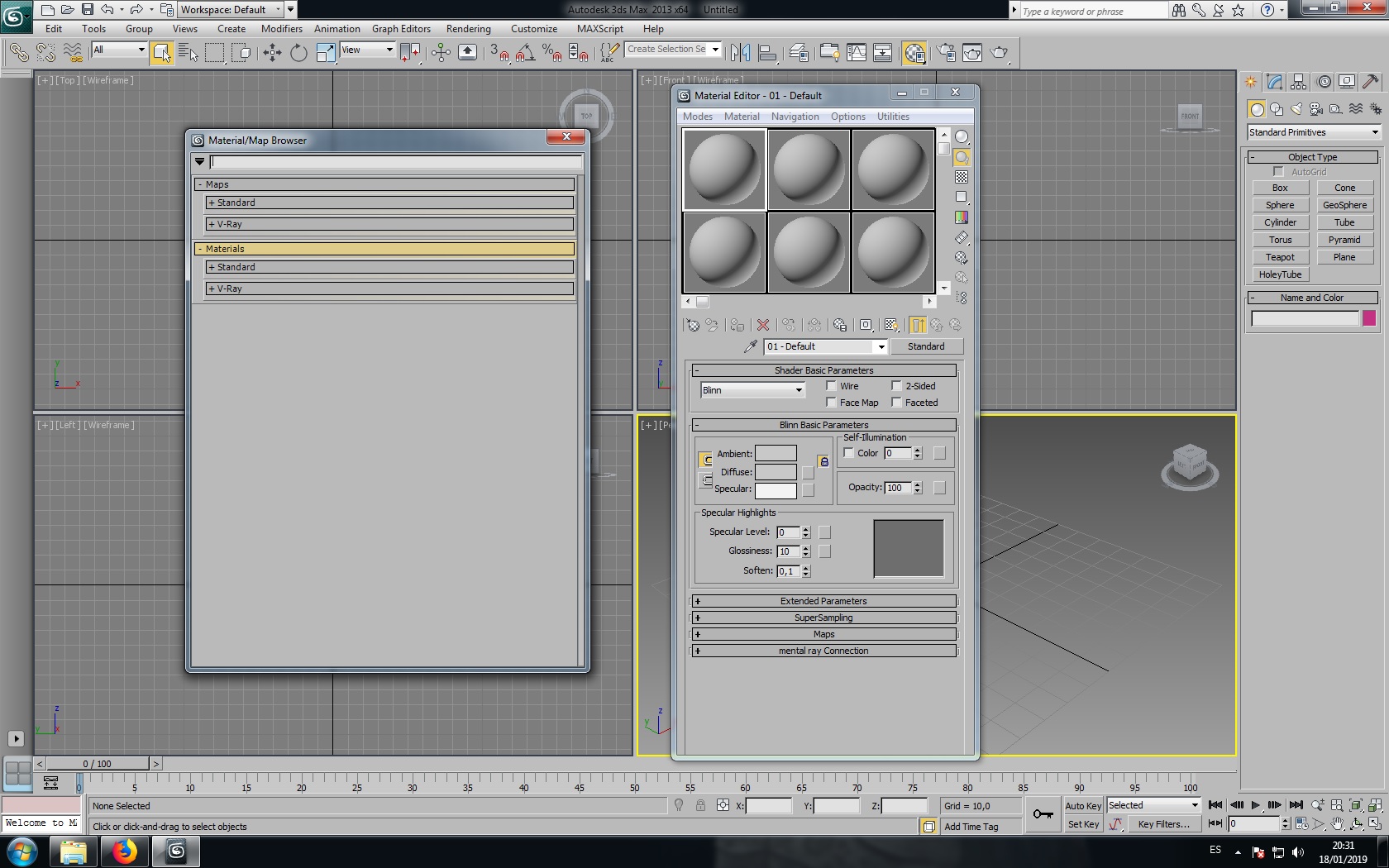Click the GeoSphere primitive button

[1344, 205]
